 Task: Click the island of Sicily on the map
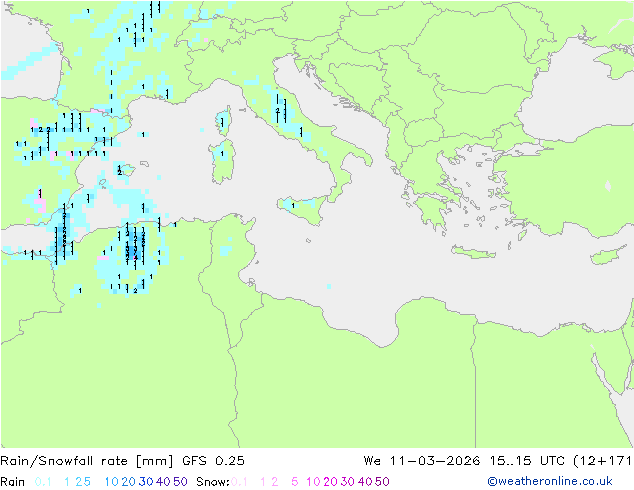(304, 208)
